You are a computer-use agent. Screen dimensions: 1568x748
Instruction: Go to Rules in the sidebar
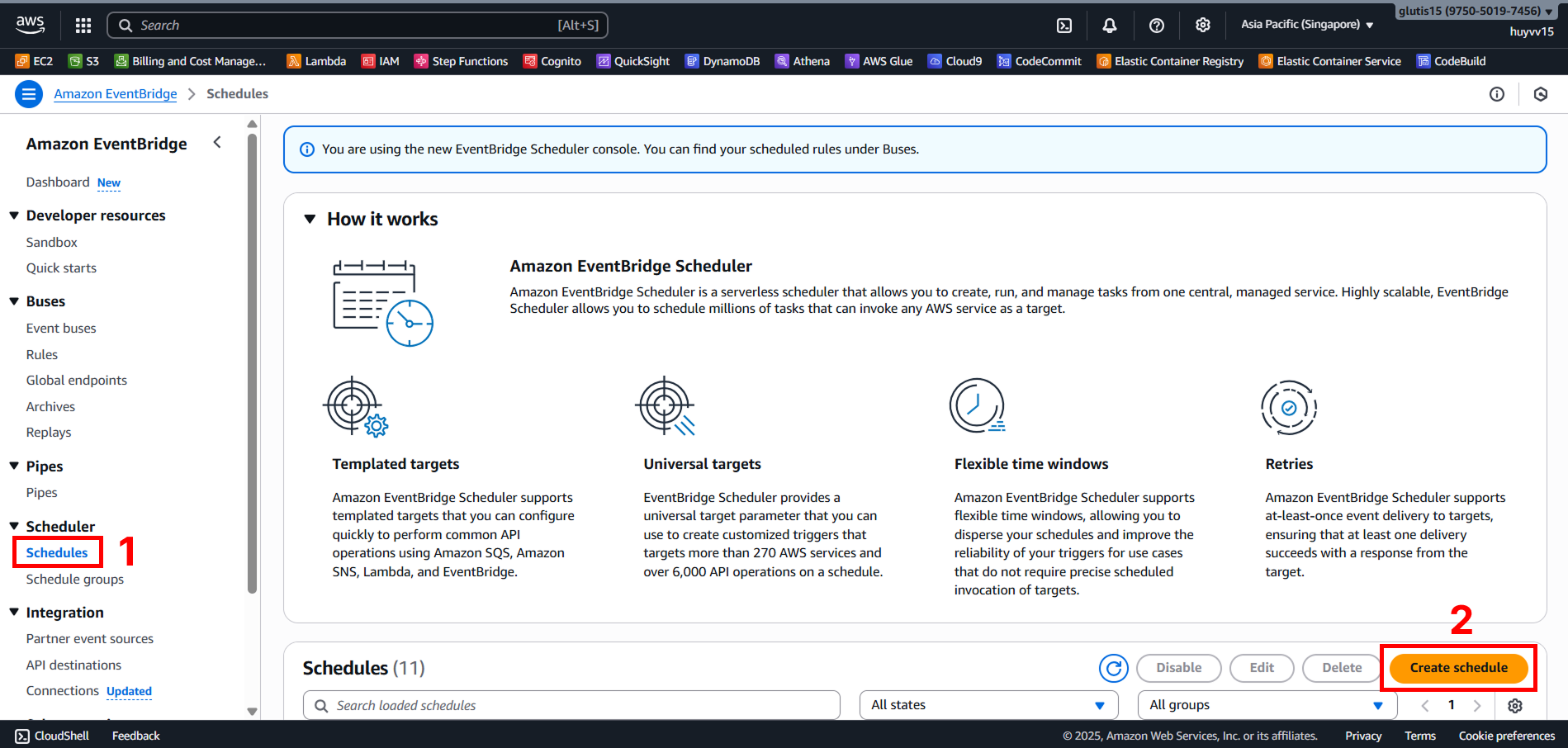coord(42,355)
